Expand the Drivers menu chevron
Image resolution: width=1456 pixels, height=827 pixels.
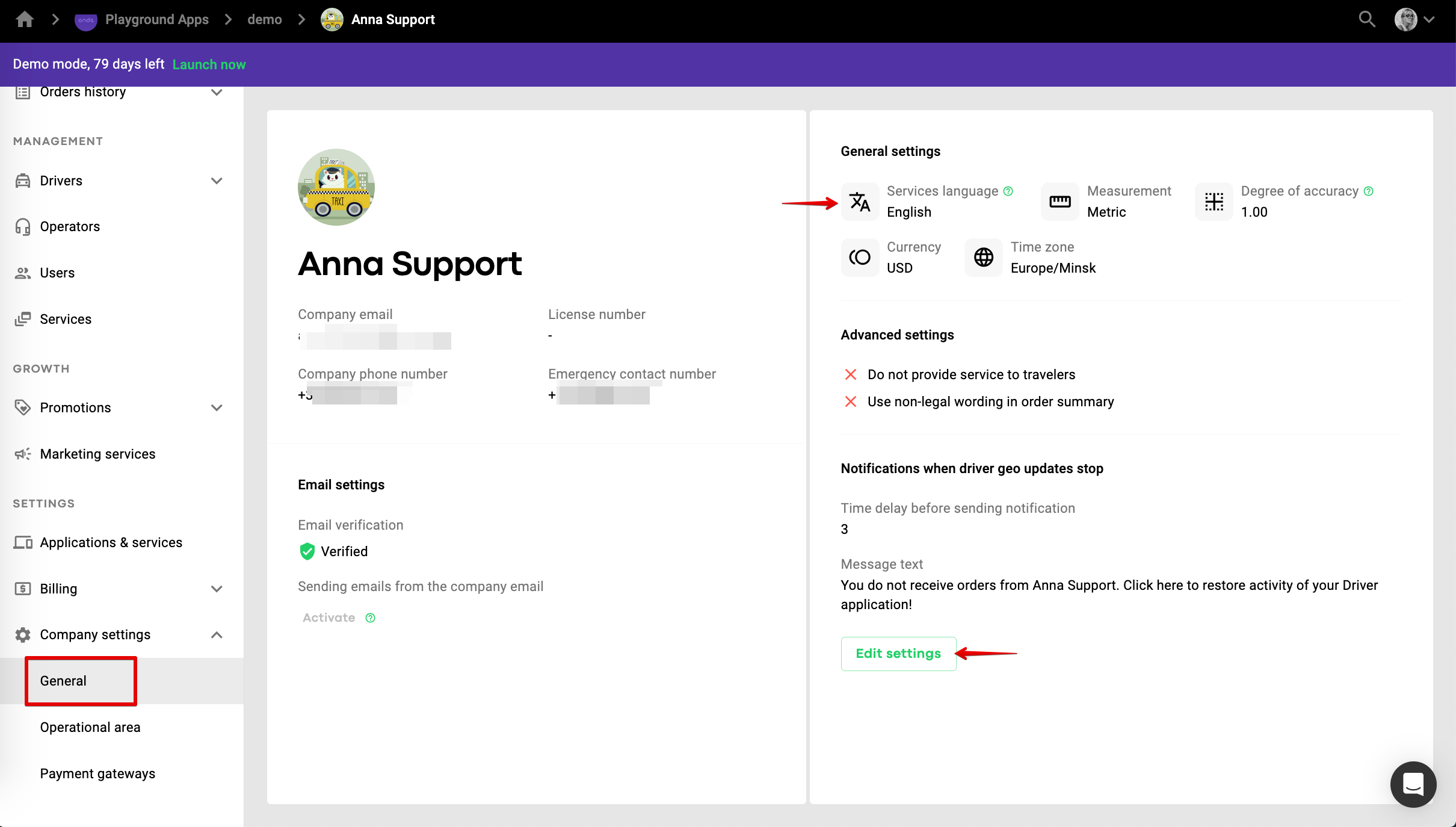point(217,181)
